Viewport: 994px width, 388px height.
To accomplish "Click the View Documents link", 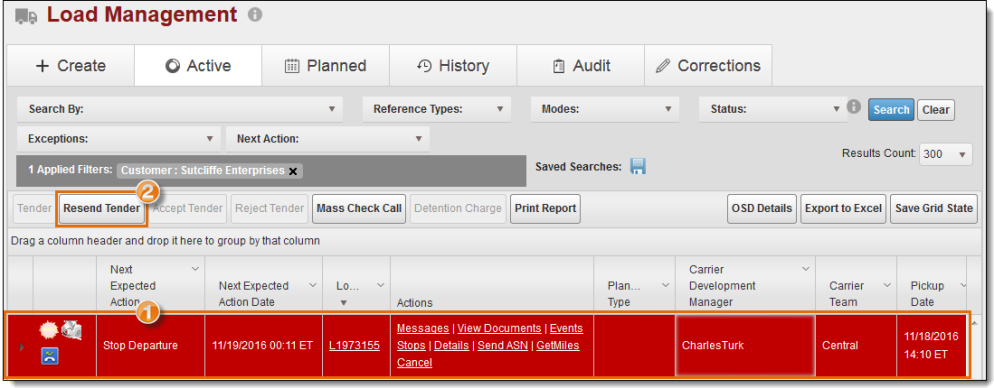I will 500,328.
